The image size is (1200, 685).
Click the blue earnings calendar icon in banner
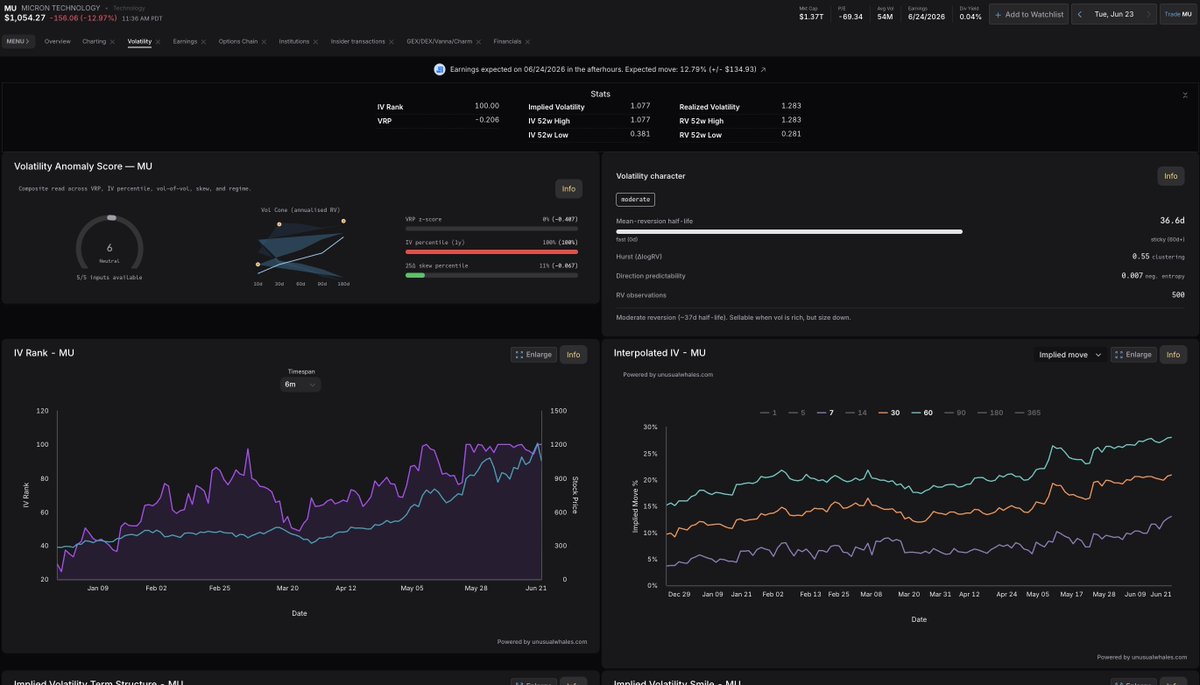(439, 69)
